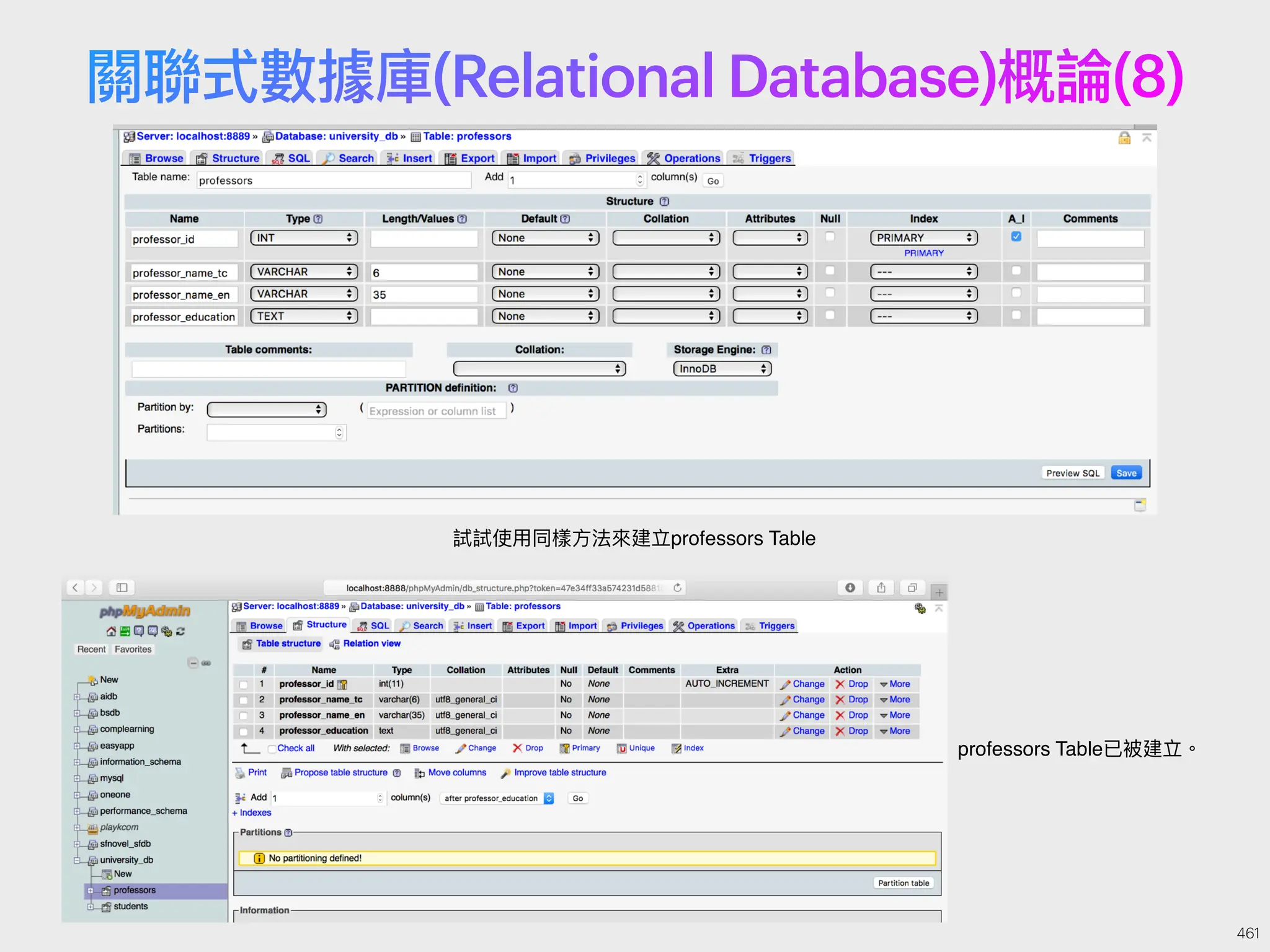Open More menu for professor_id row

pos(895,684)
